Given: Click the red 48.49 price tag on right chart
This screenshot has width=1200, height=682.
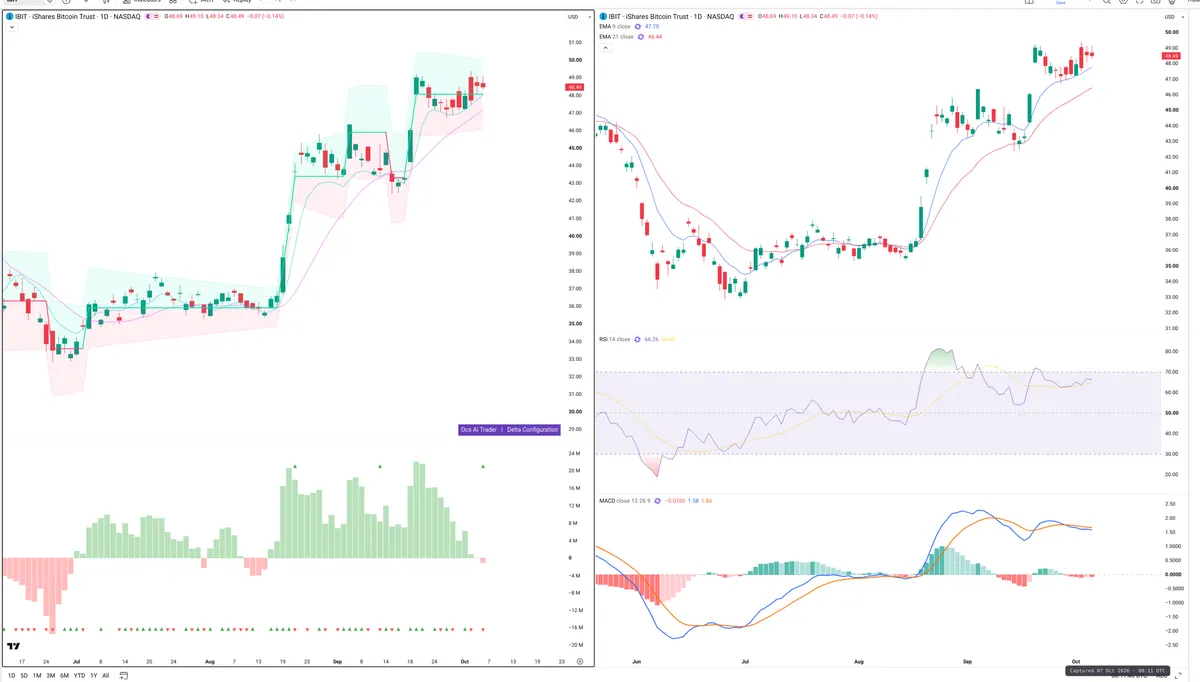Looking at the screenshot, I should tap(1172, 56).
